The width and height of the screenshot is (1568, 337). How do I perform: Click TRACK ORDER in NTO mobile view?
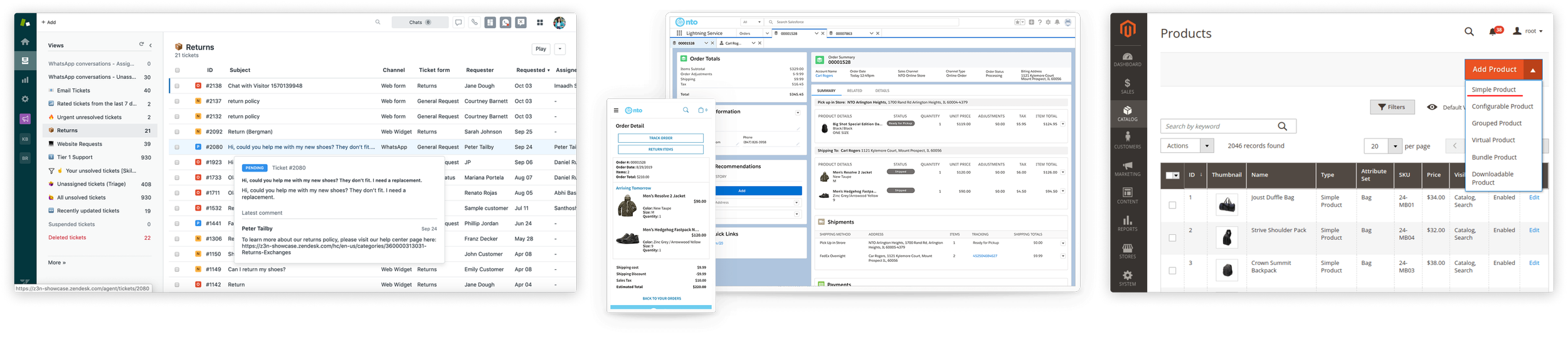tap(660, 138)
